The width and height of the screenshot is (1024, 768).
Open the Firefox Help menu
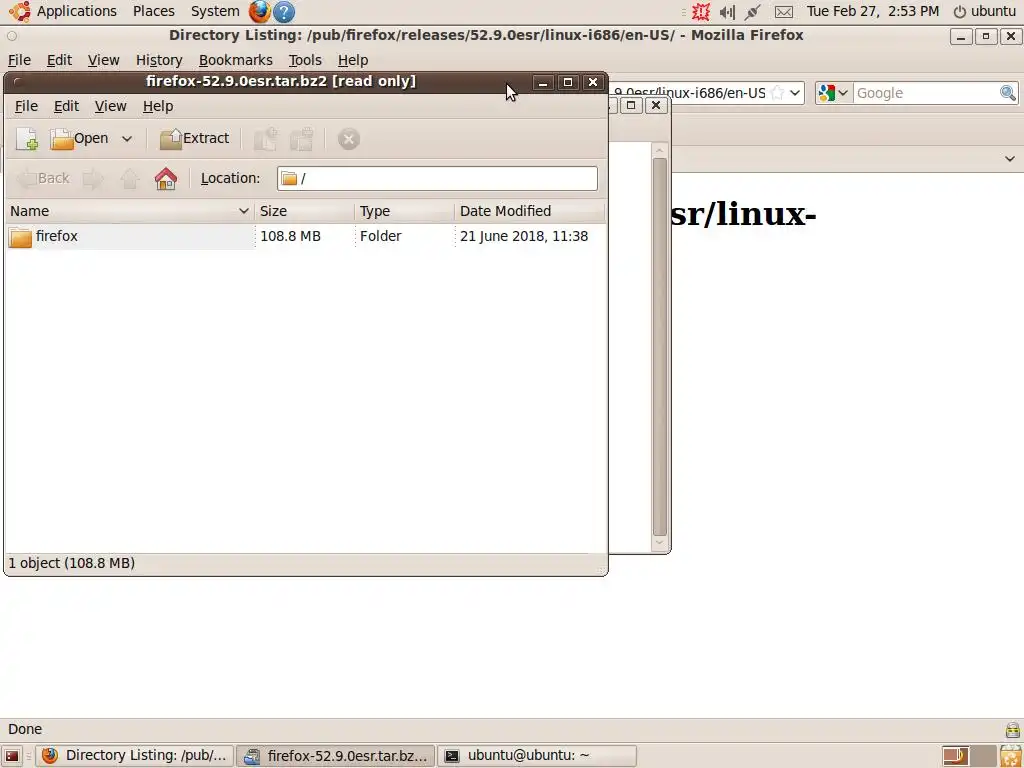coord(353,60)
